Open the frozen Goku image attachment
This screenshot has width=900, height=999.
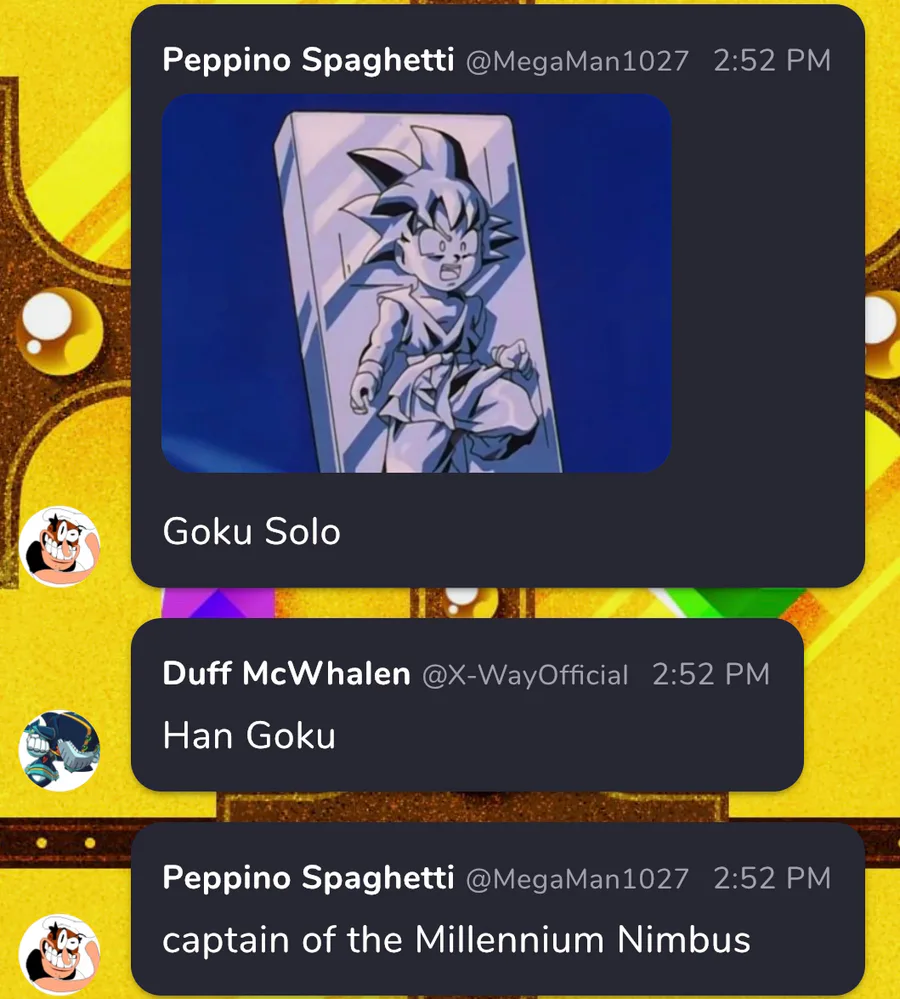pyautogui.click(x=416, y=284)
